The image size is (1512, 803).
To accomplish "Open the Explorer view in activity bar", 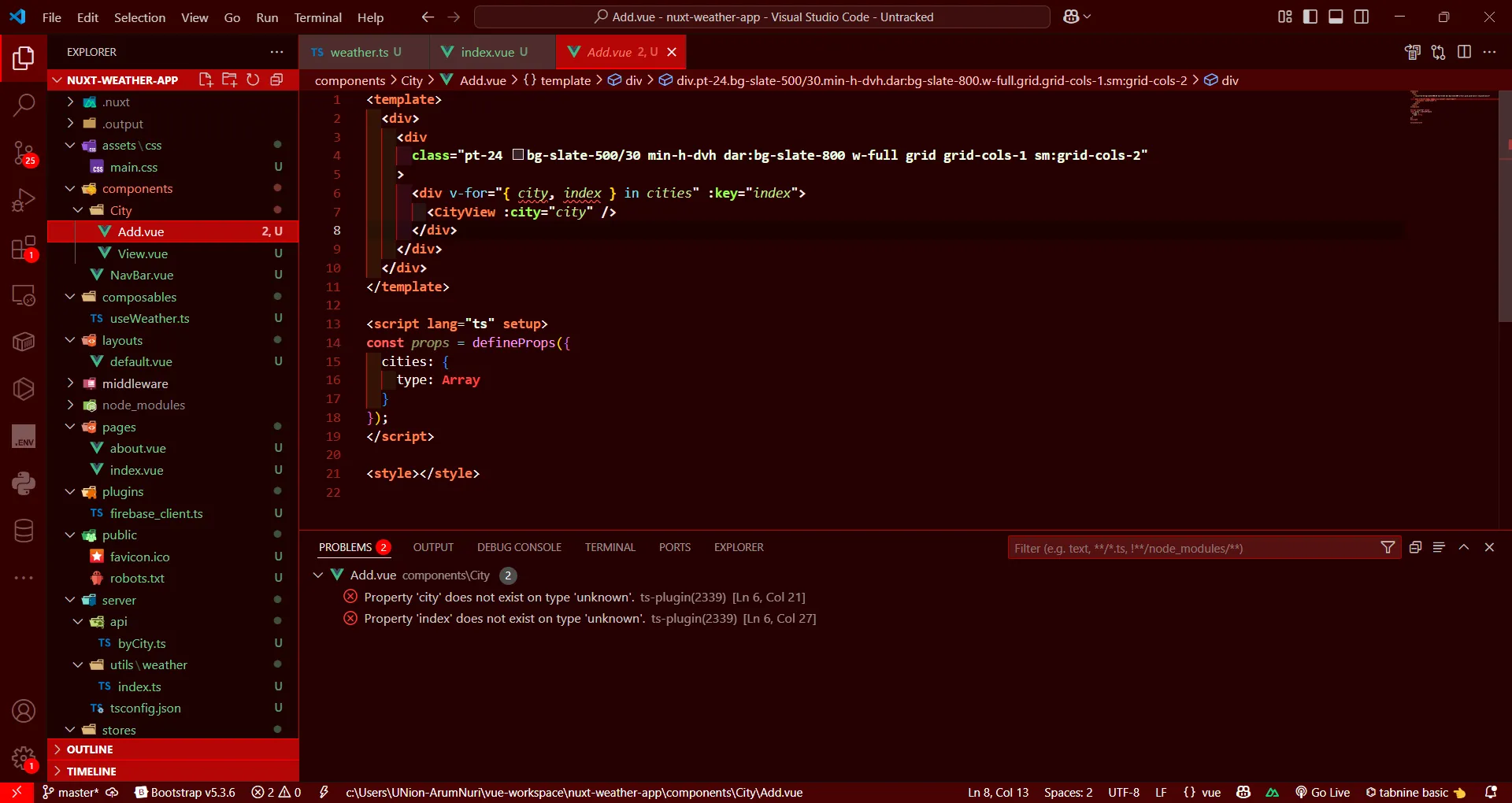I will point(24,57).
